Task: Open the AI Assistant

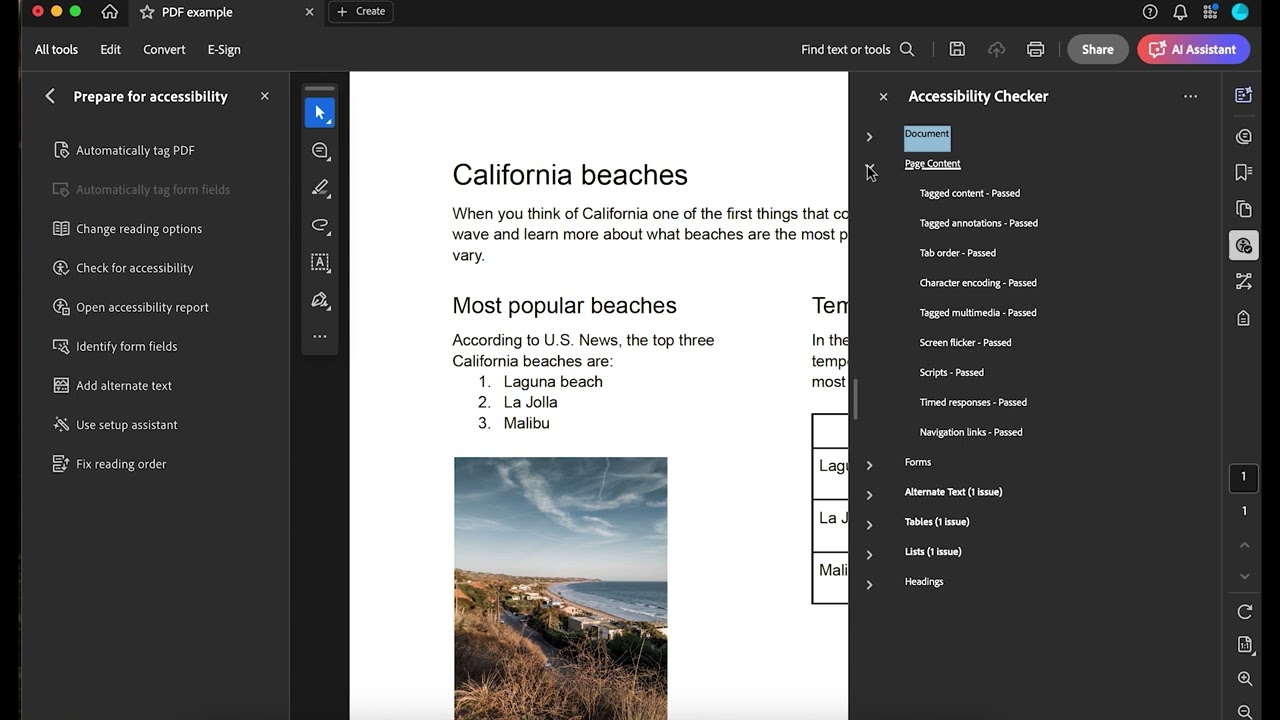Action: (1193, 49)
